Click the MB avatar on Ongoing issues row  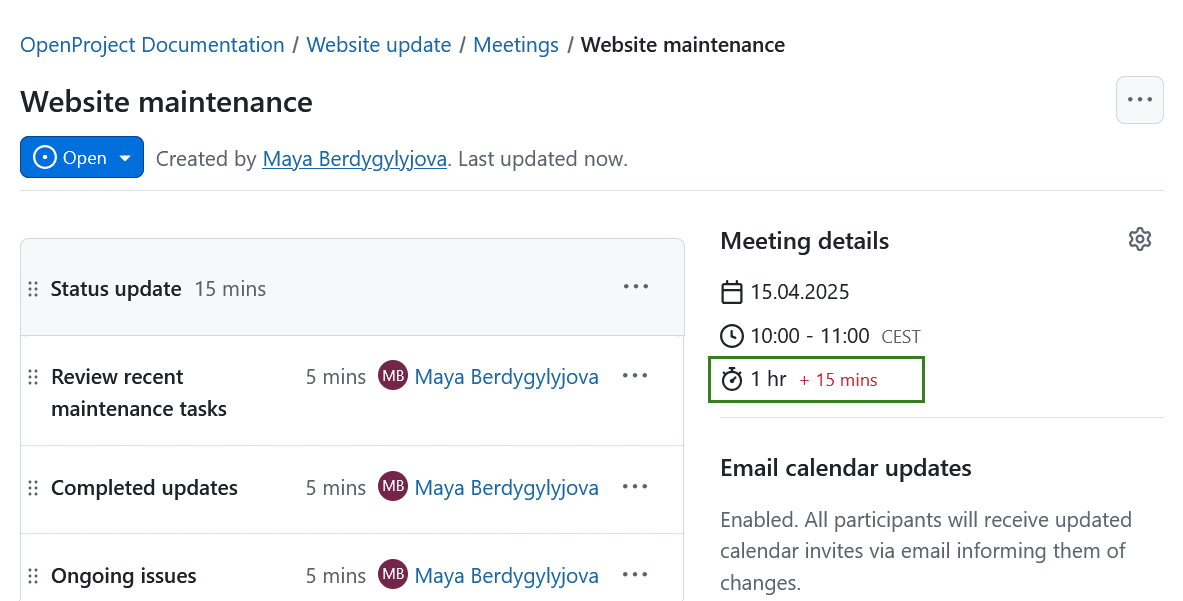click(x=393, y=575)
